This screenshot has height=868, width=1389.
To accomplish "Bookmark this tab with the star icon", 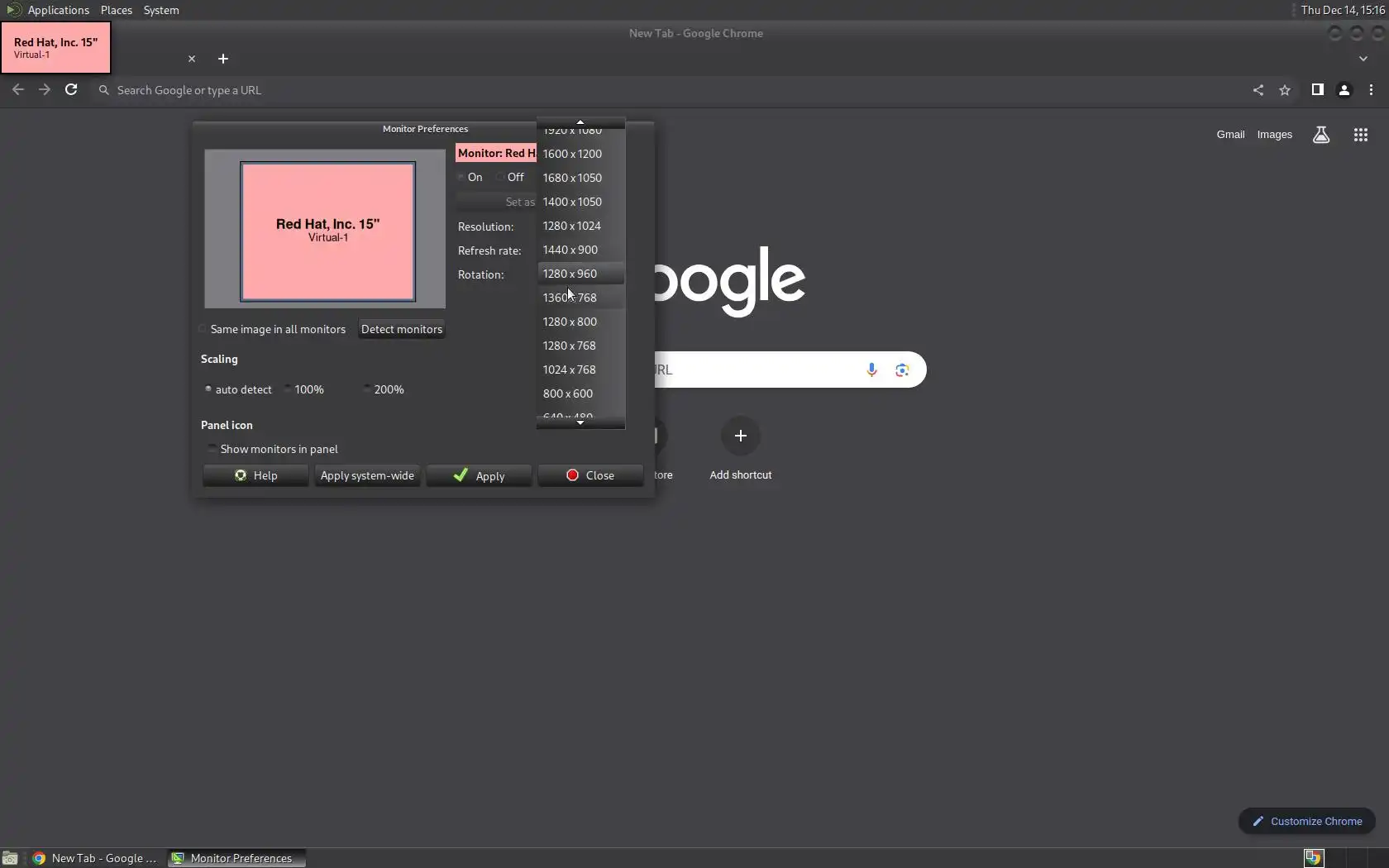I will (1285, 90).
